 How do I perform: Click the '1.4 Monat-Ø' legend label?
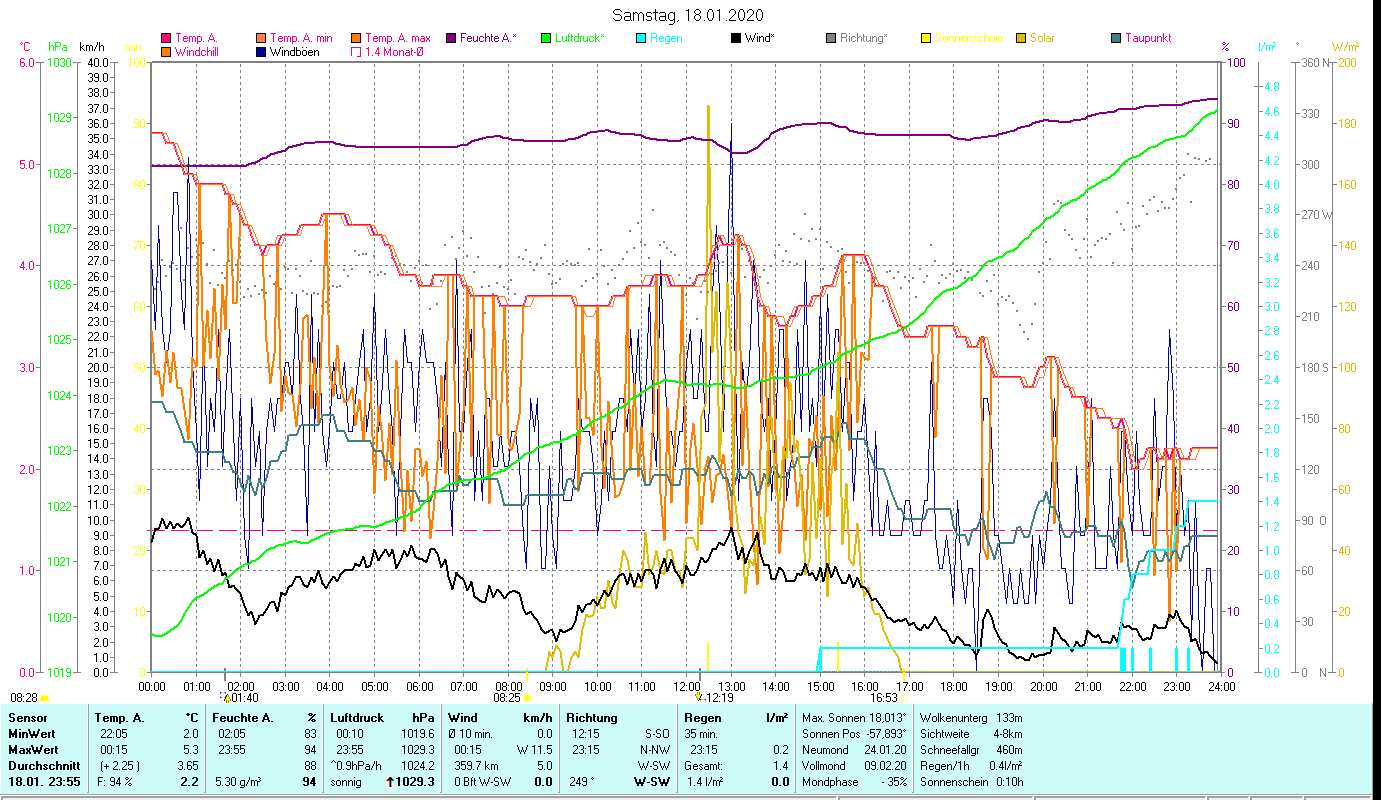394,51
